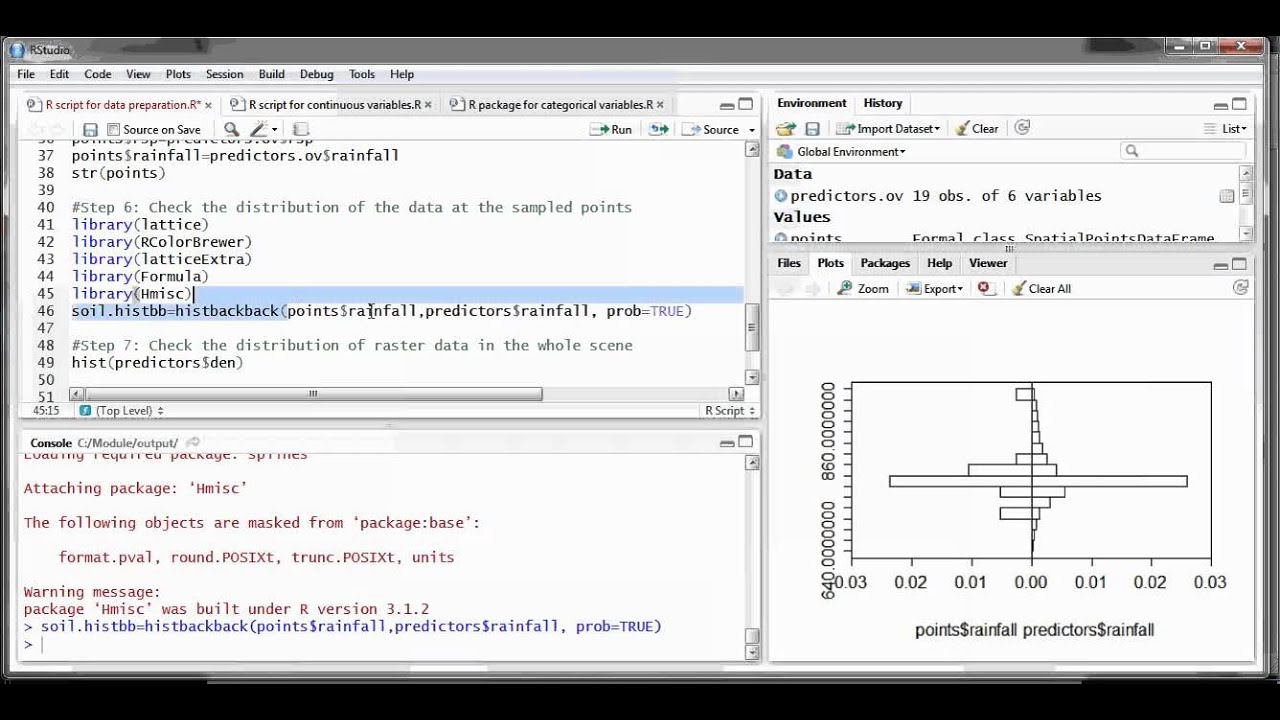The height and width of the screenshot is (720, 1280).
Task: Open the find and replace magnifier
Action: (x=231, y=129)
